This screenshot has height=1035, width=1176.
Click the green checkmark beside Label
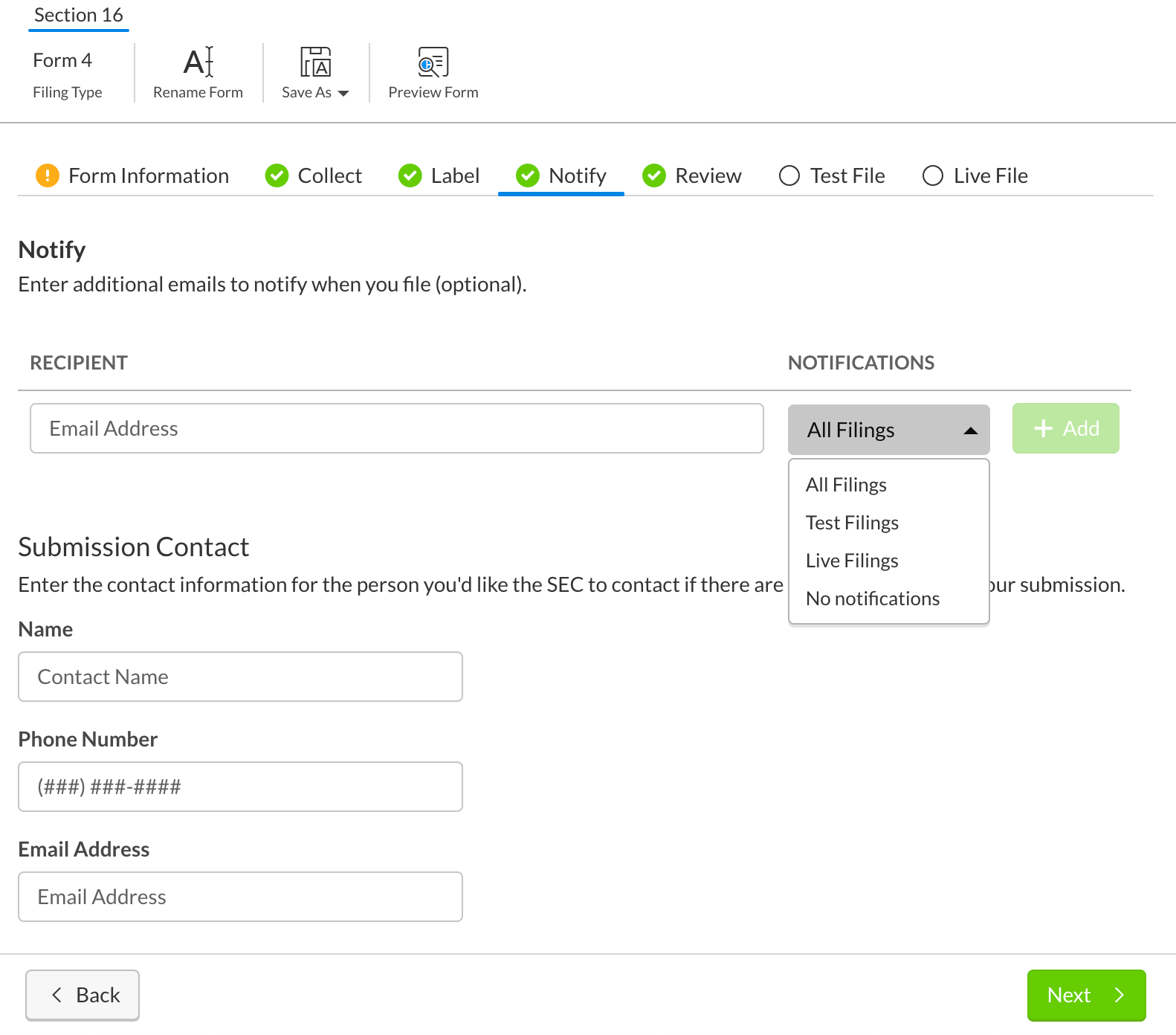point(410,175)
